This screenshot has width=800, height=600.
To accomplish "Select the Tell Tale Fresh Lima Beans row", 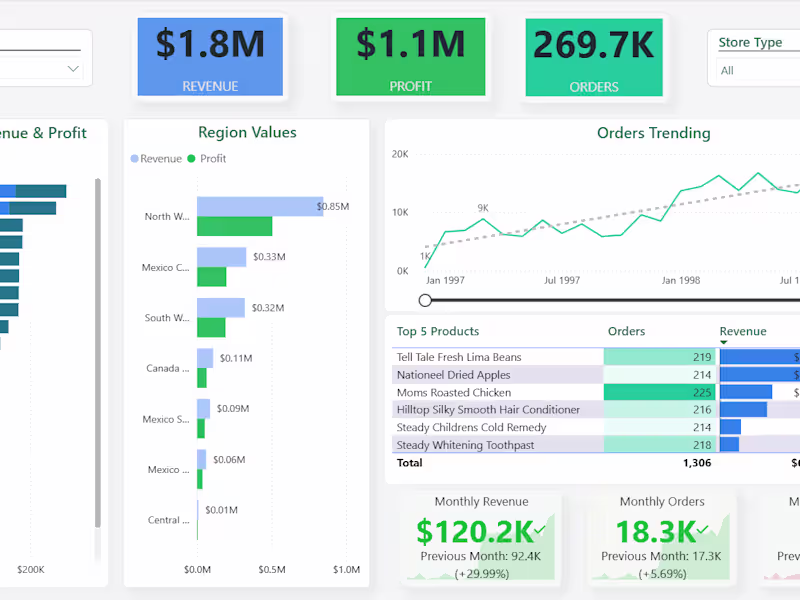I will [596, 357].
